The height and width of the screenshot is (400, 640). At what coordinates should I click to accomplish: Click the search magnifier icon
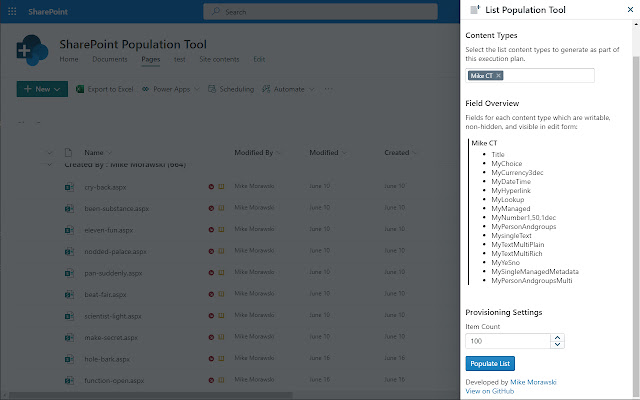tap(216, 11)
